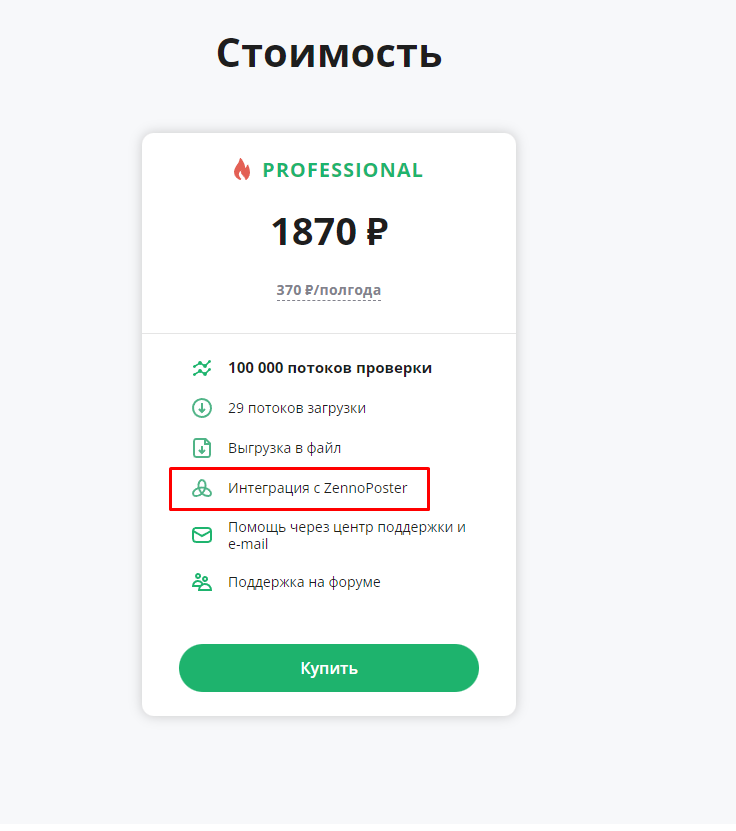Buy the plan with the Купить button

point(329,668)
